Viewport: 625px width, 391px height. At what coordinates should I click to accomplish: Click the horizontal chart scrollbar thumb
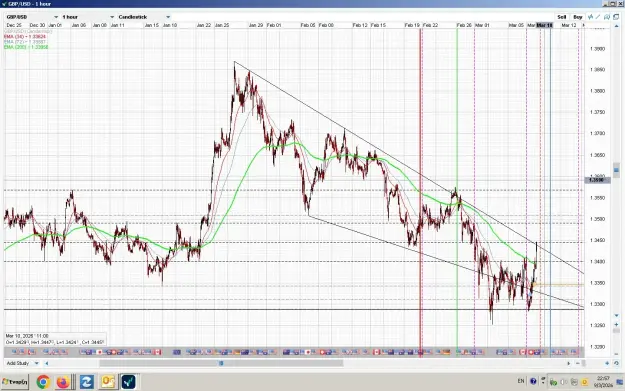pos(221,363)
